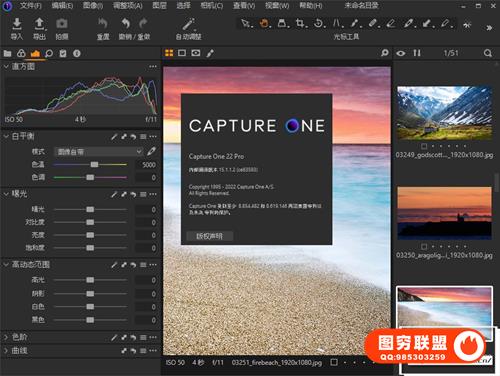Open the magnifier Details tool tab
500x376 pixels.
49,53
